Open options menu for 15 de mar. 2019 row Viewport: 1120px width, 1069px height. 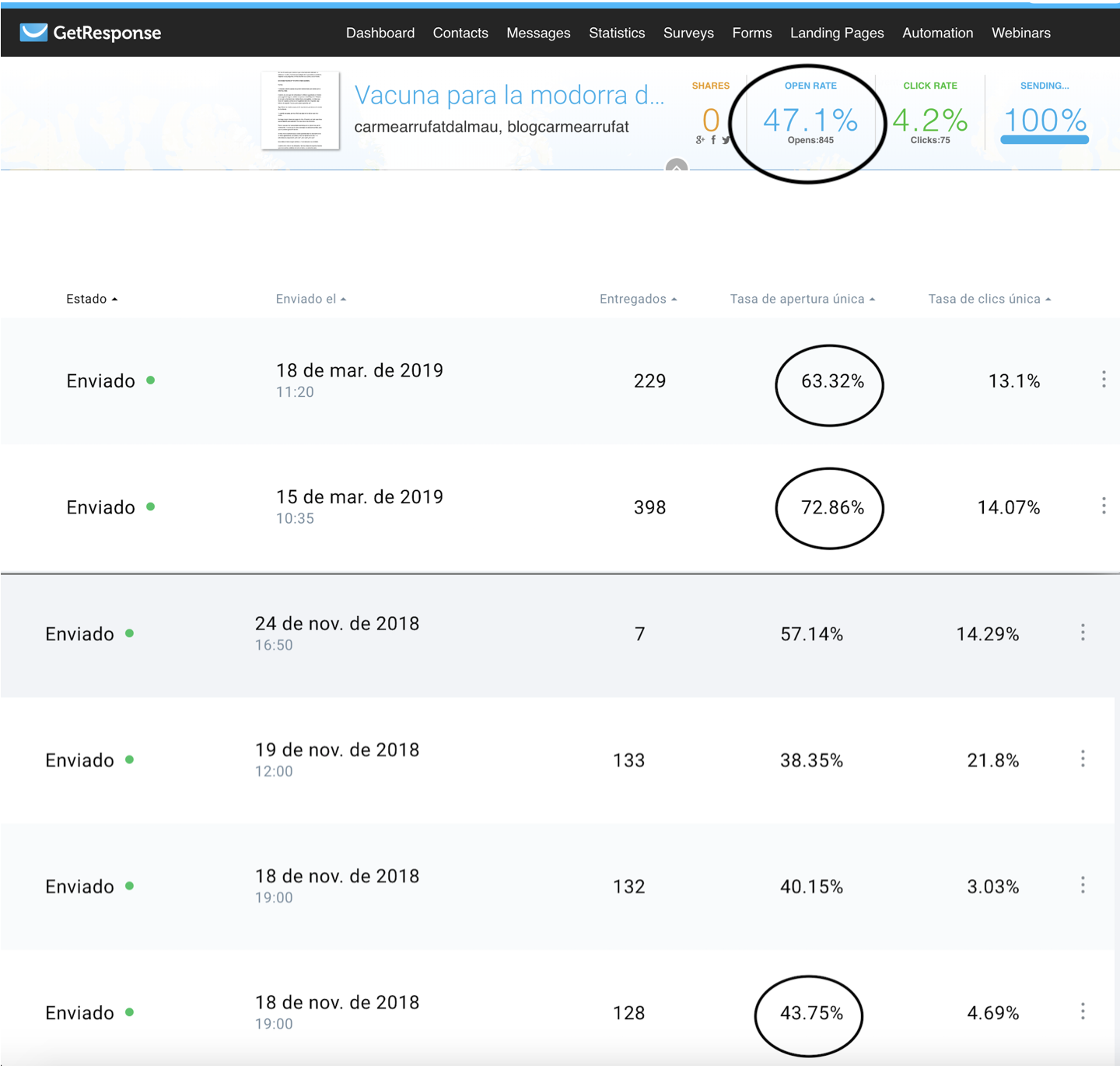(x=1104, y=506)
